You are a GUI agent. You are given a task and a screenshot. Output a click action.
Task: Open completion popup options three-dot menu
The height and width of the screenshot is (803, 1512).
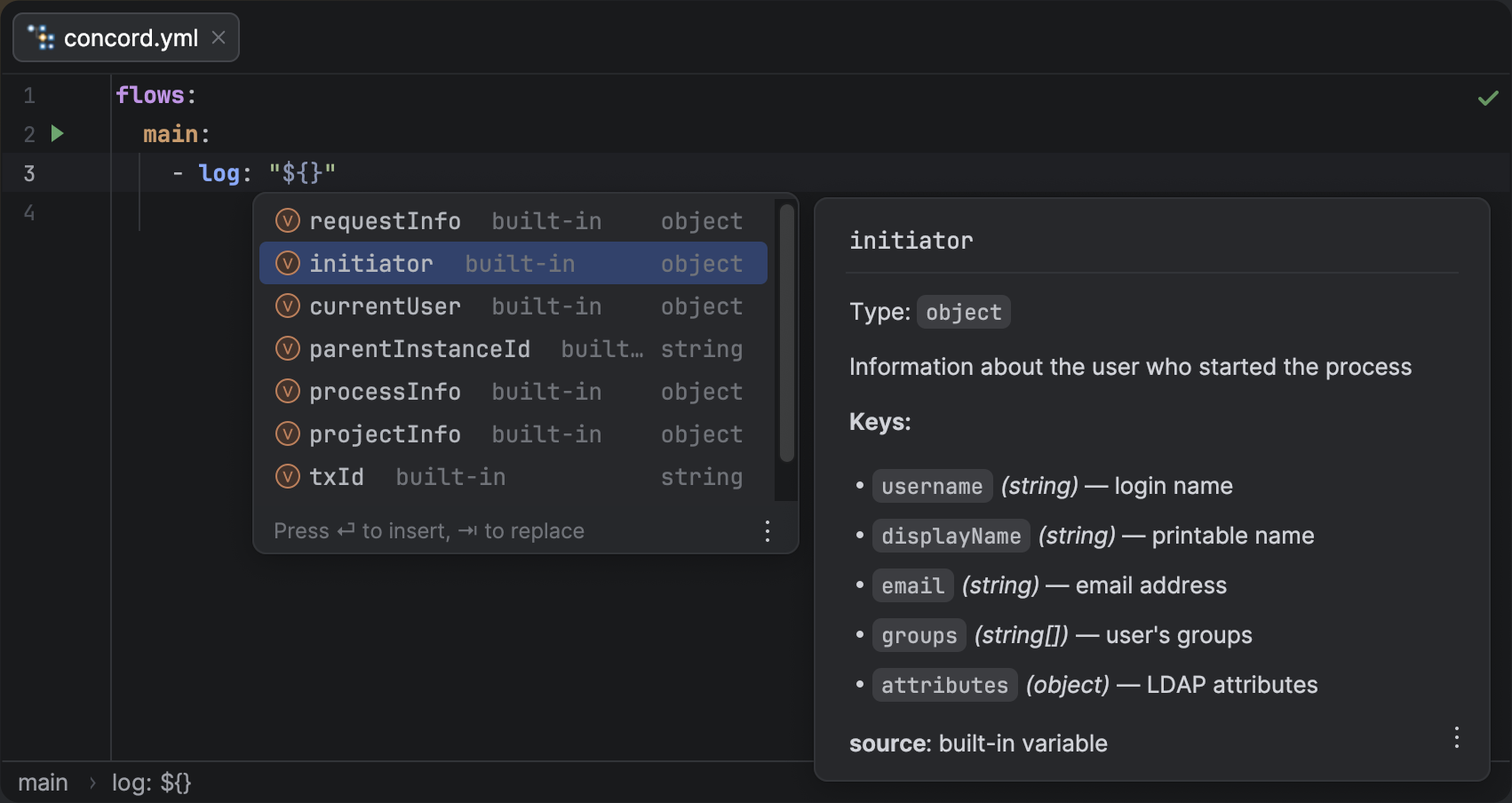tap(768, 531)
